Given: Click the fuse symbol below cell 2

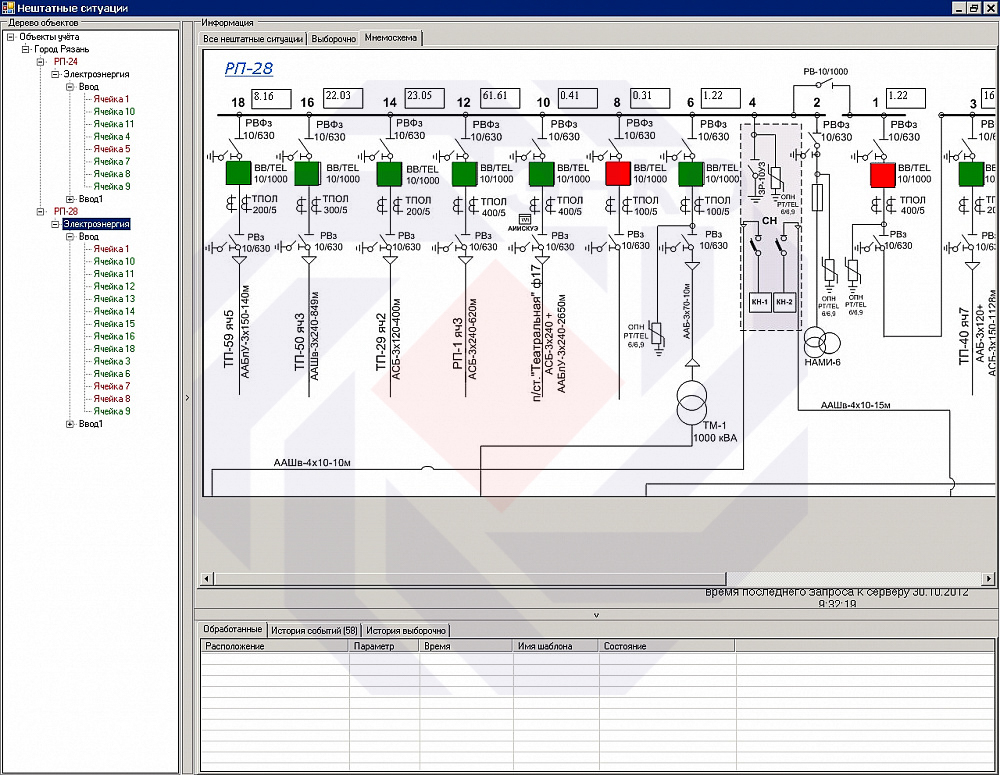Looking at the screenshot, I should click(817, 198).
